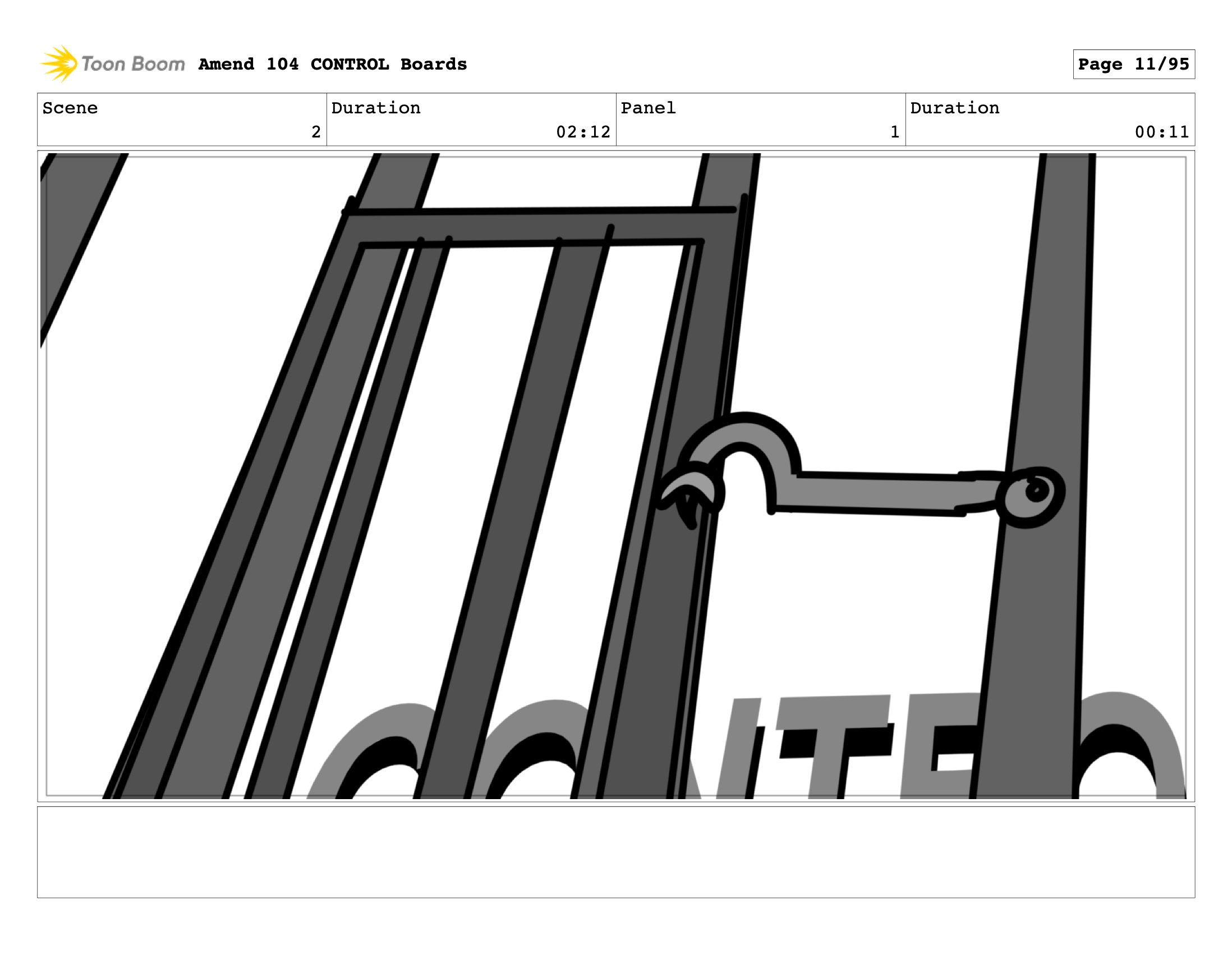Viewport: 1232px width, 954px height.
Task: Click the Toon Boom logo
Action: tap(112, 64)
